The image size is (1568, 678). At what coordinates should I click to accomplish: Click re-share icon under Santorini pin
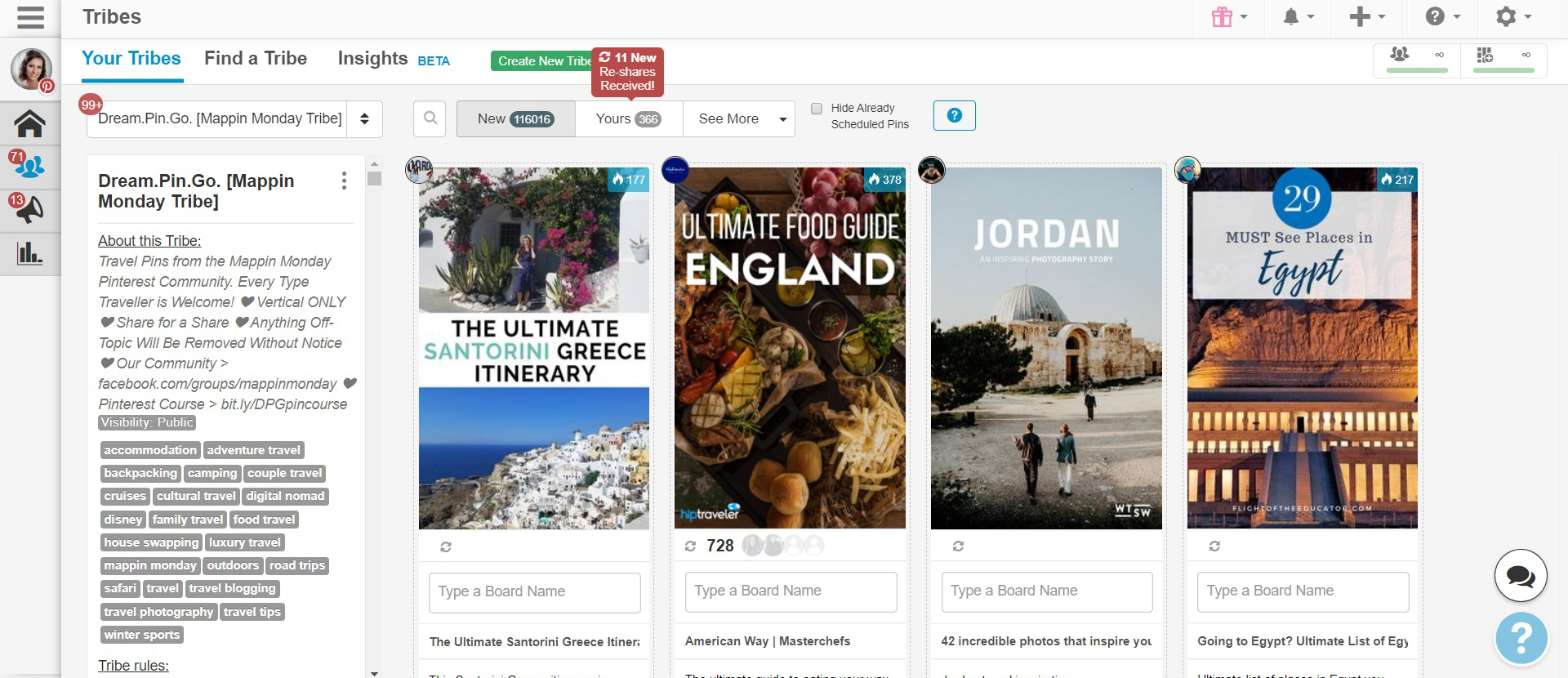[446, 546]
